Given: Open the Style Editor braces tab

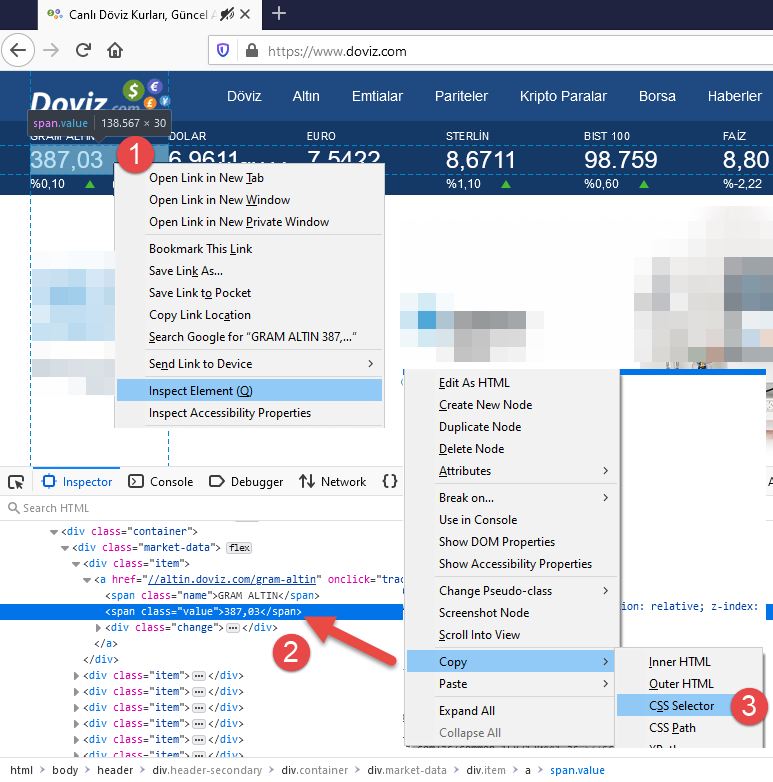Looking at the screenshot, I should (389, 481).
